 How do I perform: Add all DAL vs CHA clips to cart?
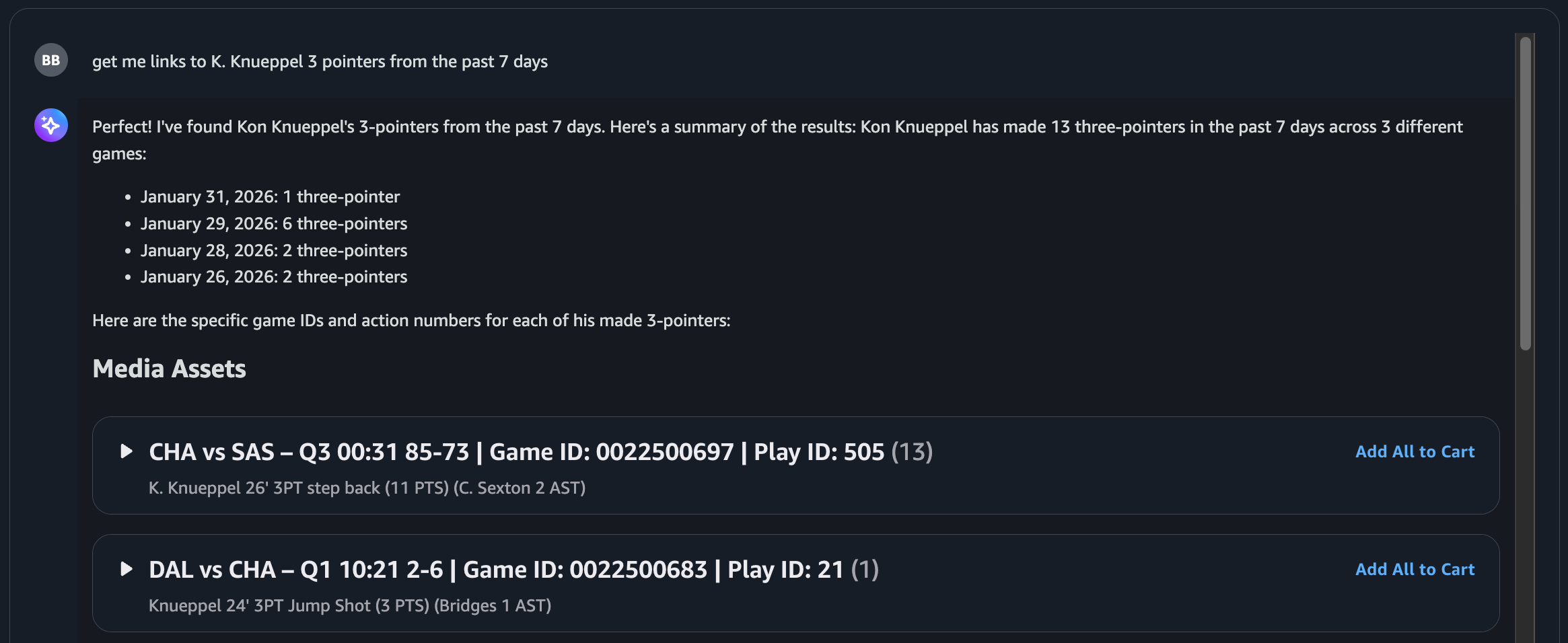(x=1414, y=569)
